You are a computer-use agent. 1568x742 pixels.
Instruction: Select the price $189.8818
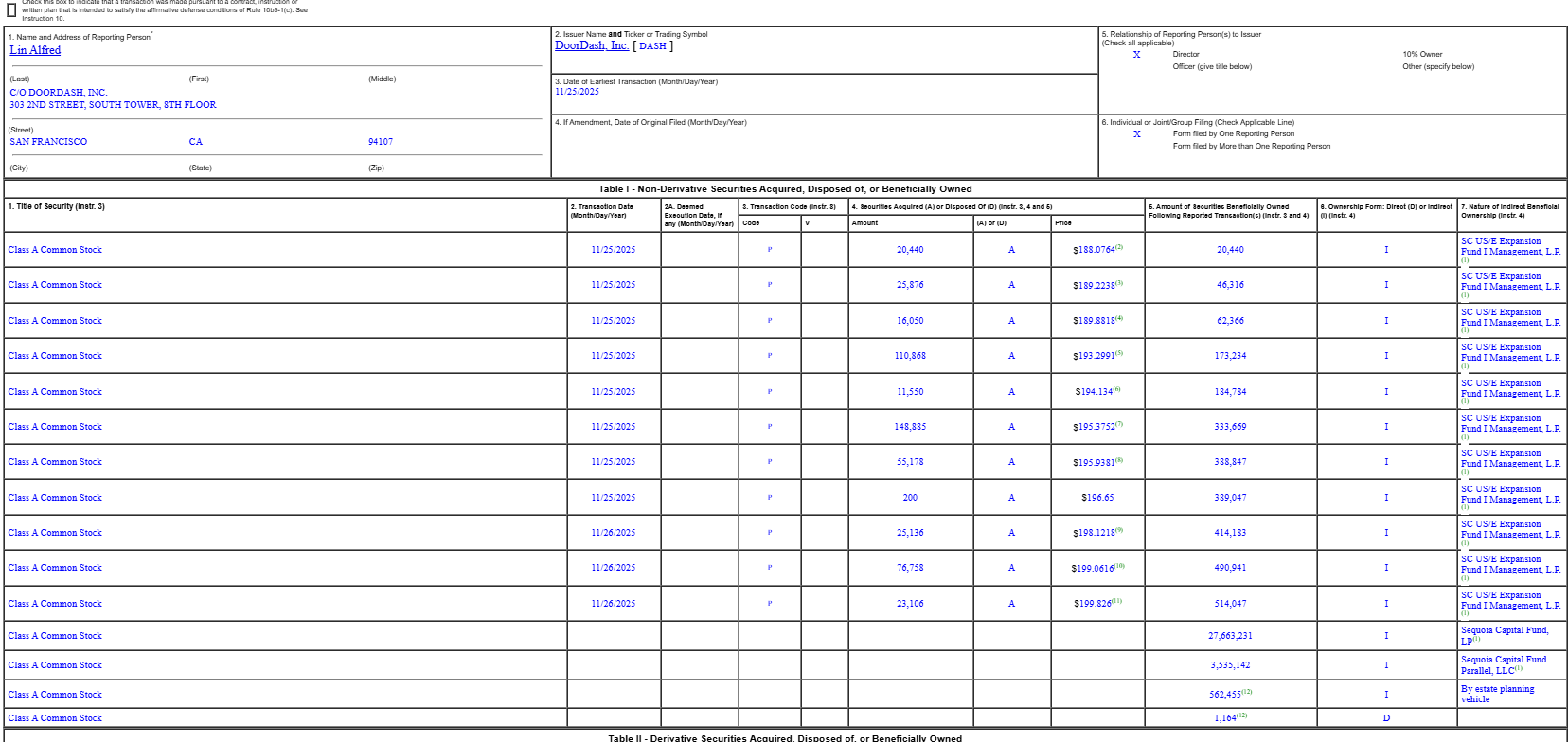1094,321
